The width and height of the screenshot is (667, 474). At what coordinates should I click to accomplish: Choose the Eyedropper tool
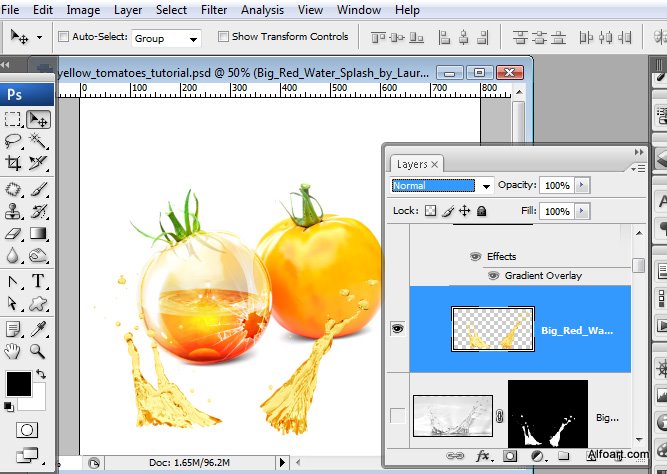pos(39,328)
